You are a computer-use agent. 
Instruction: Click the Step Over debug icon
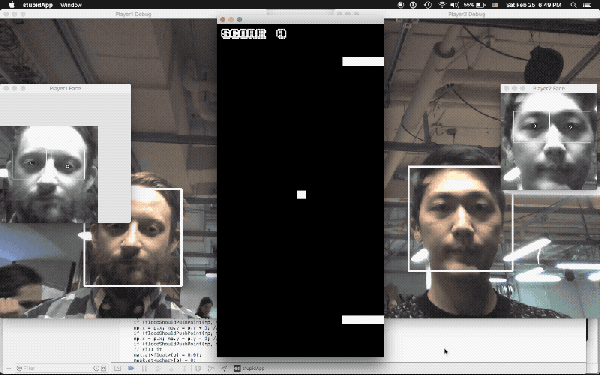(x=158, y=368)
